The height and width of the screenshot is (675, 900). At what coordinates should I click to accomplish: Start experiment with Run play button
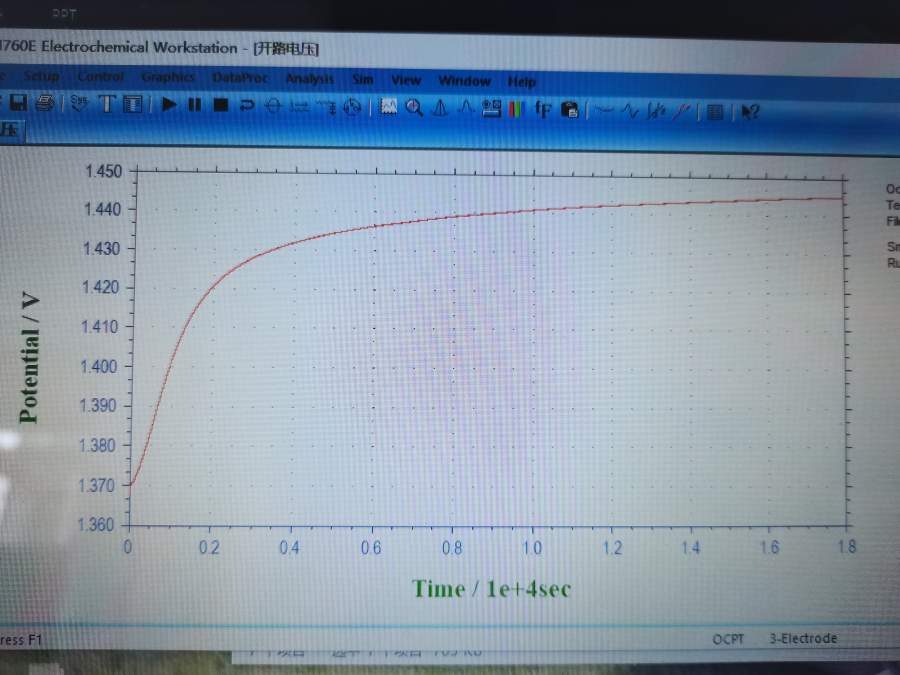click(169, 104)
